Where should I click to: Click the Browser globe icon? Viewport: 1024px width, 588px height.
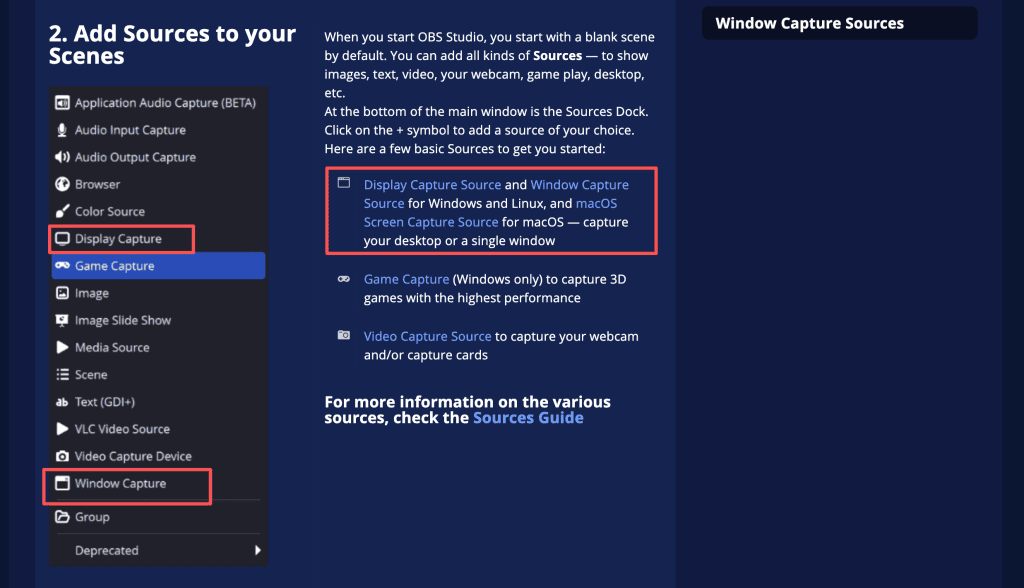click(x=62, y=184)
